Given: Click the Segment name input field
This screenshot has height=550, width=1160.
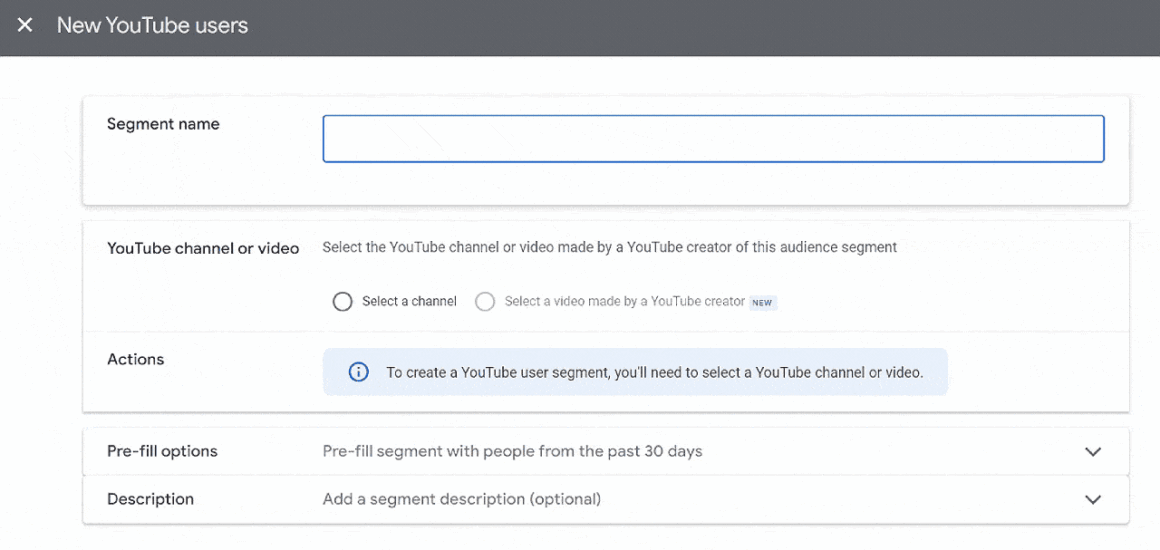Looking at the screenshot, I should (x=713, y=138).
